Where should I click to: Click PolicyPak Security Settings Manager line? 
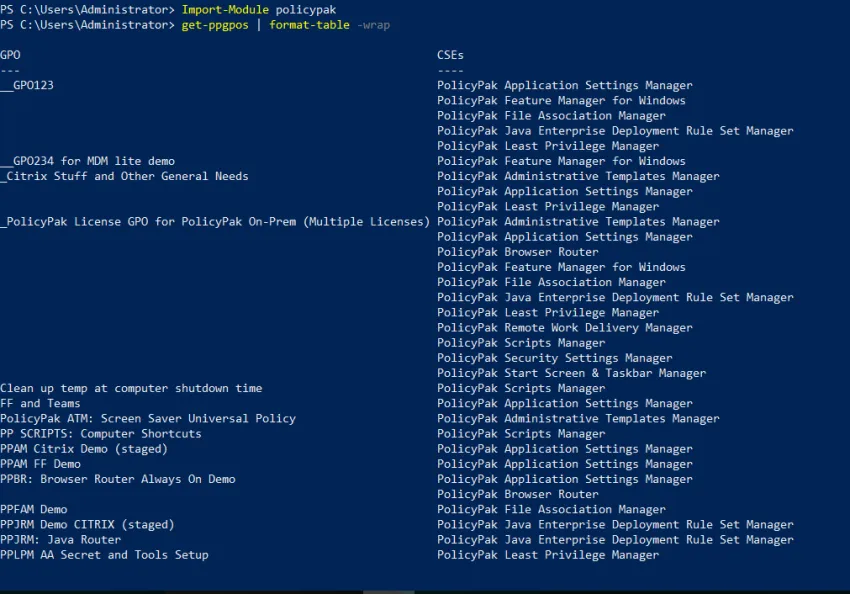tap(554, 358)
